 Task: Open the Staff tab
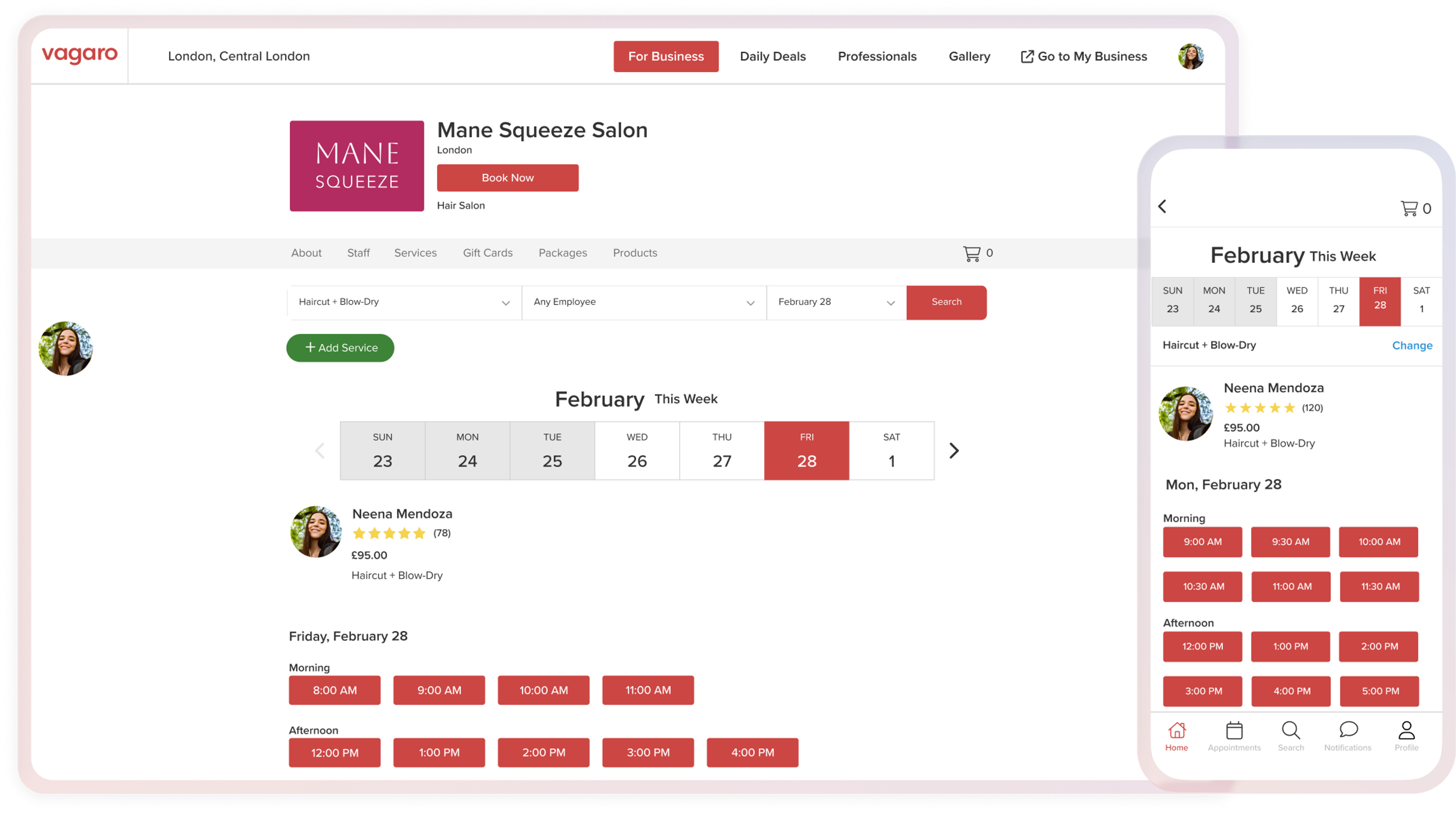(358, 253)
